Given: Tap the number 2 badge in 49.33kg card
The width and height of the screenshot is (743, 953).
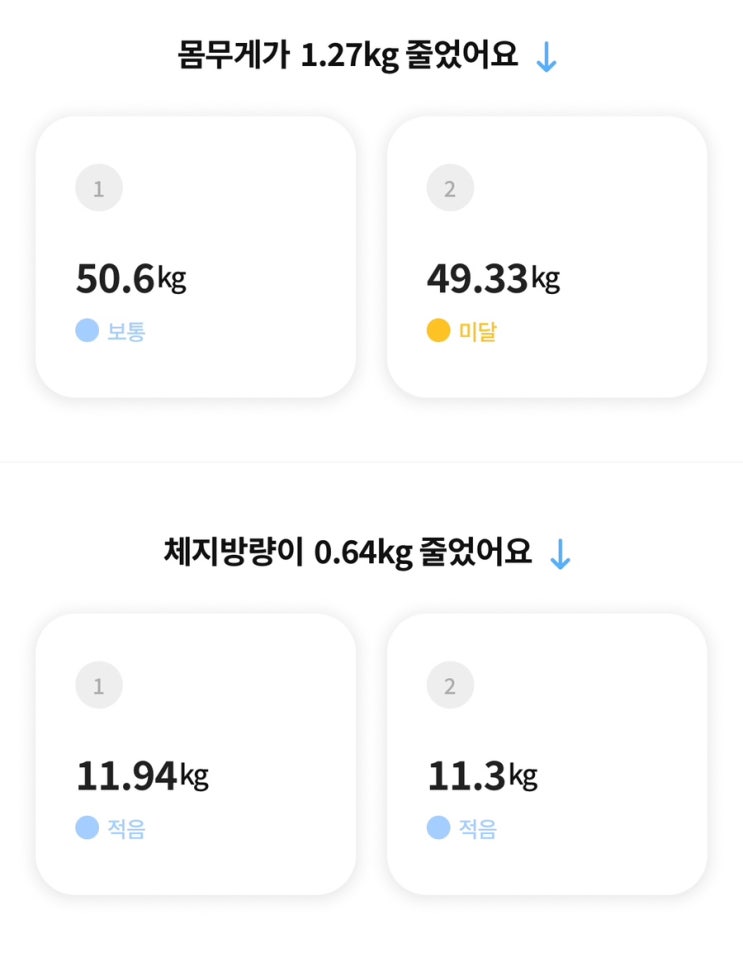Looking at the screenshot, I should pyautogui.click(x=450, y=189).
